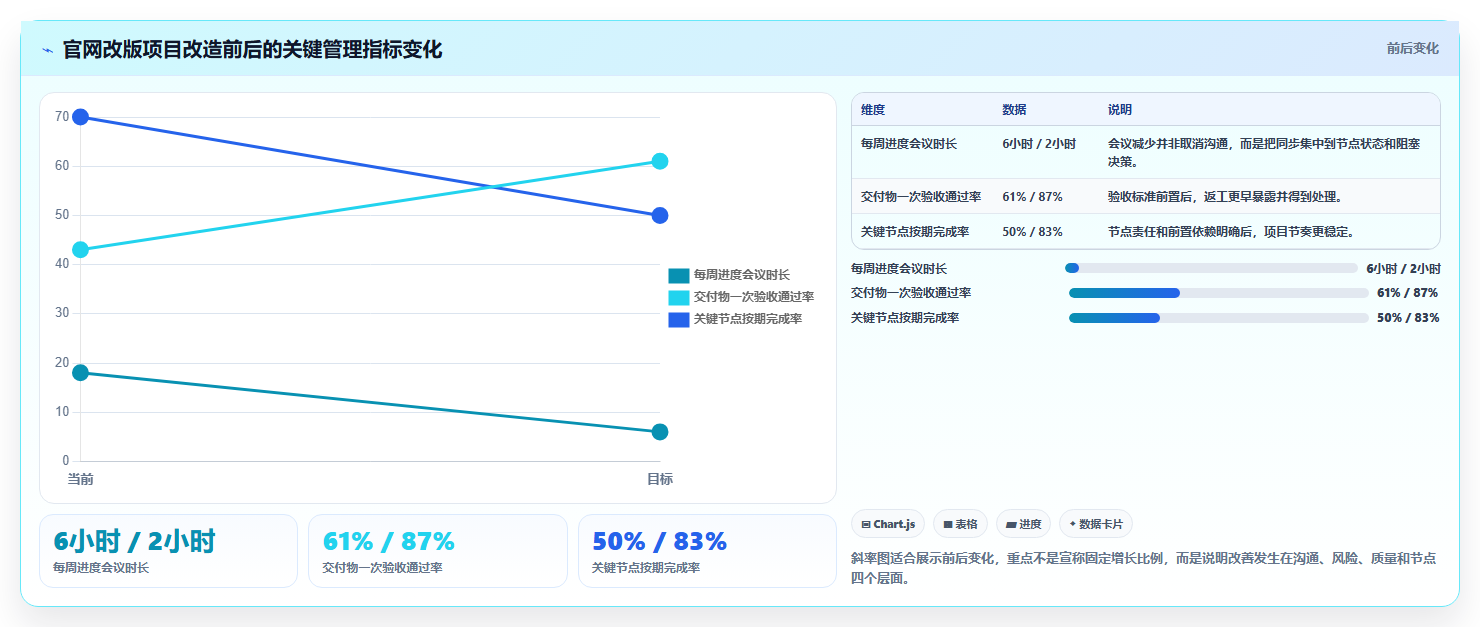Select the 61% / 87% data card
Viewport: 1480px width, 627px height.
[438, 551]
